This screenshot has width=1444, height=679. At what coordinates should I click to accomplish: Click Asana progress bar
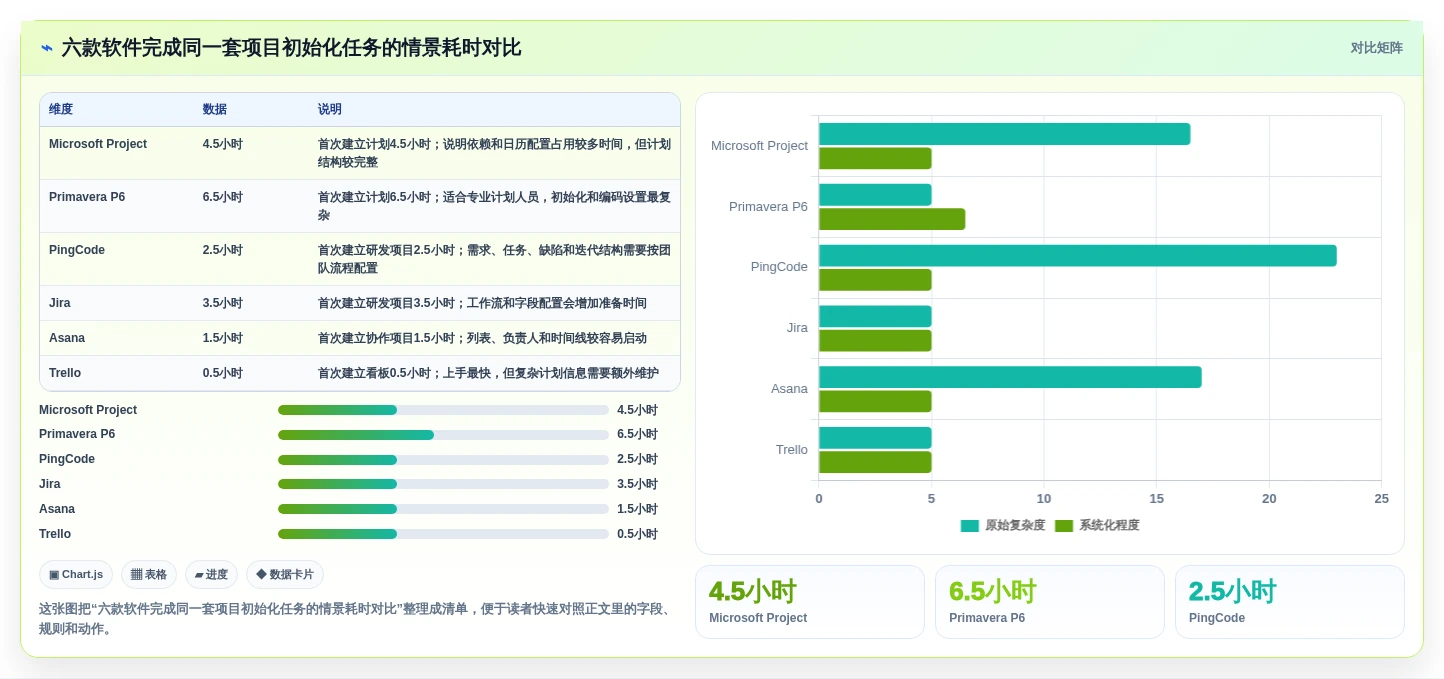pos(443,509)
